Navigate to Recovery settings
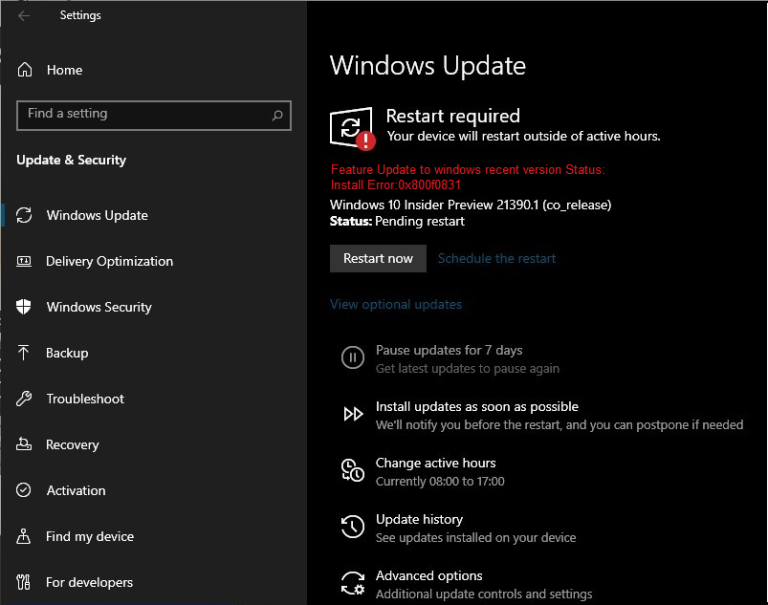Viewport: 768px width, 605px height. click(x=72, y=444)
